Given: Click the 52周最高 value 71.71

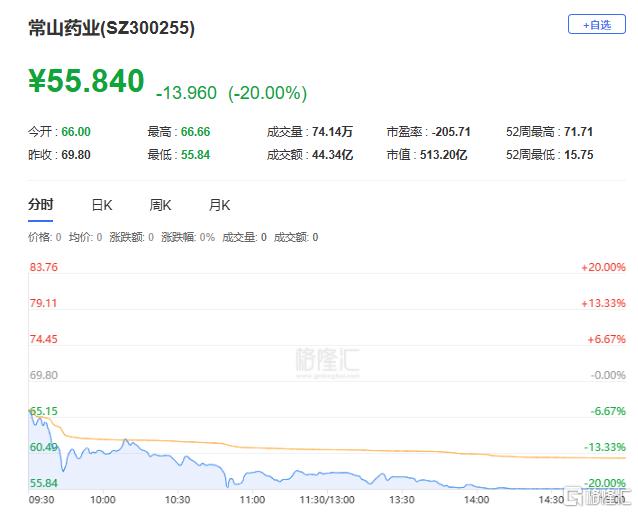Looking at the screenshot, I should [579, 132].
